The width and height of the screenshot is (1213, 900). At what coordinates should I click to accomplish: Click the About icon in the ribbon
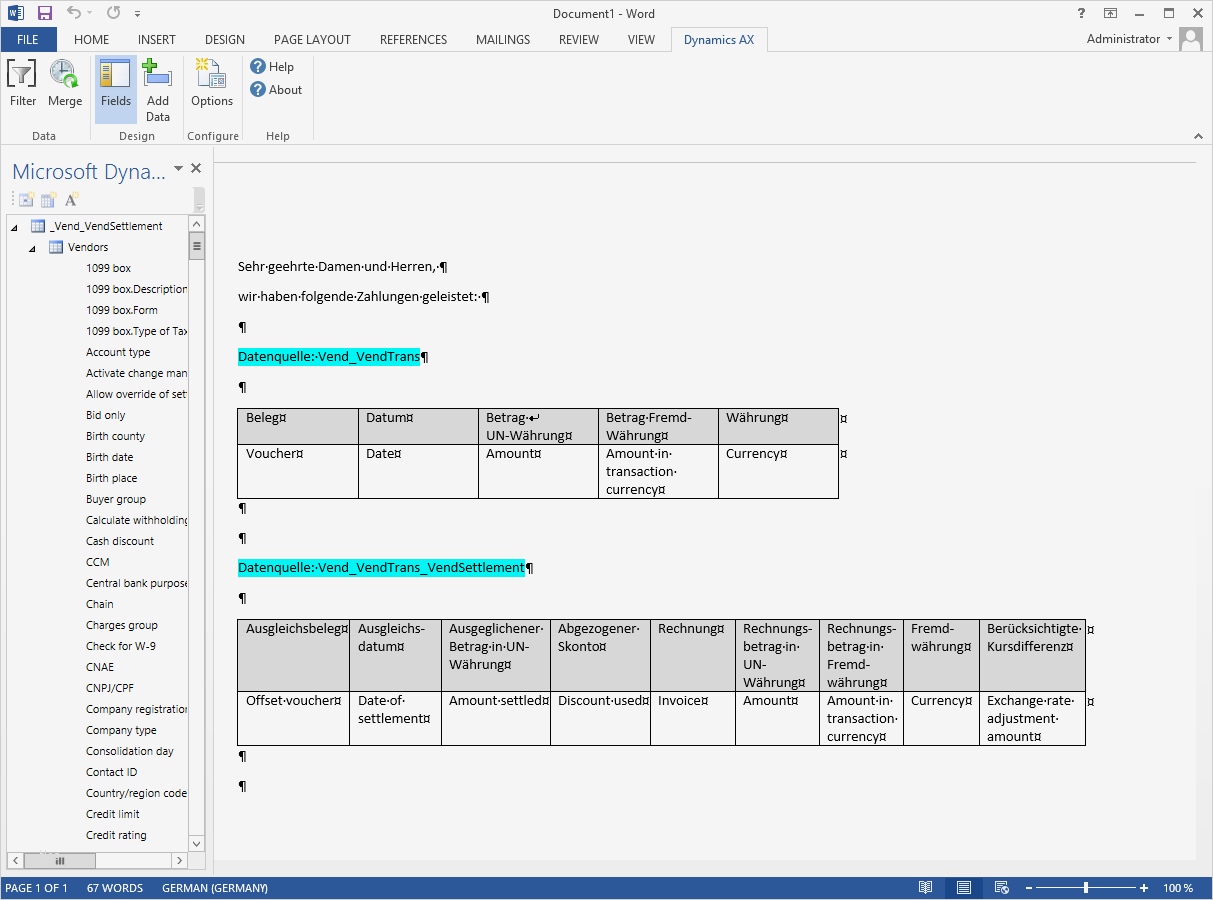[258, 90]
